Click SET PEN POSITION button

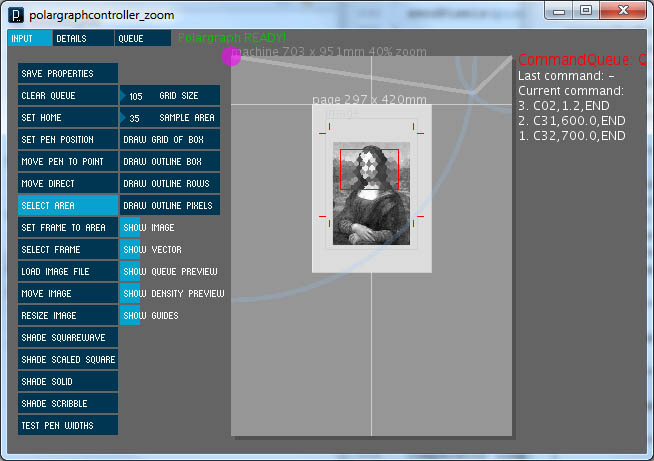68,140
